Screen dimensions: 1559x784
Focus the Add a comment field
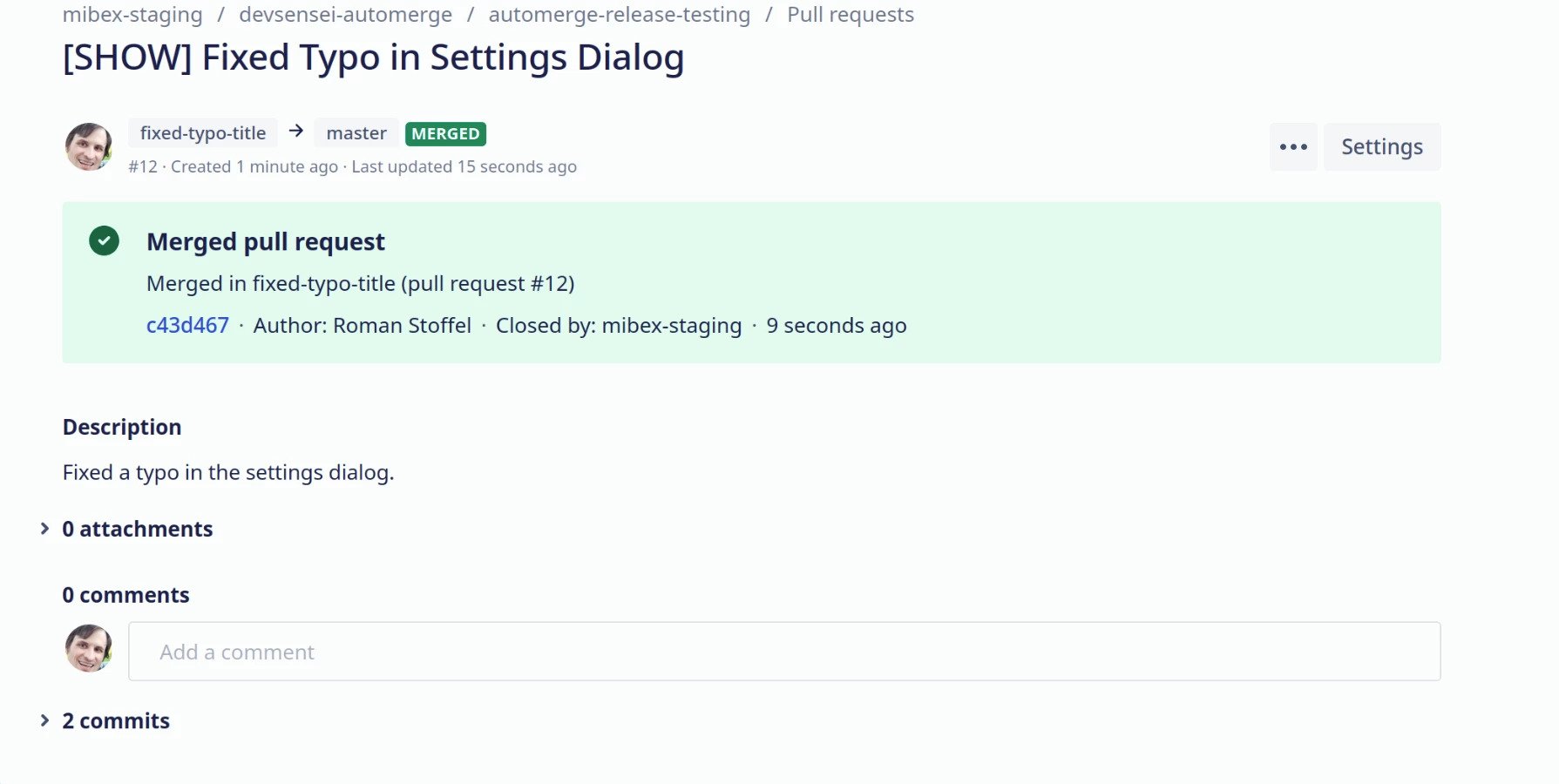pos(784,652)
